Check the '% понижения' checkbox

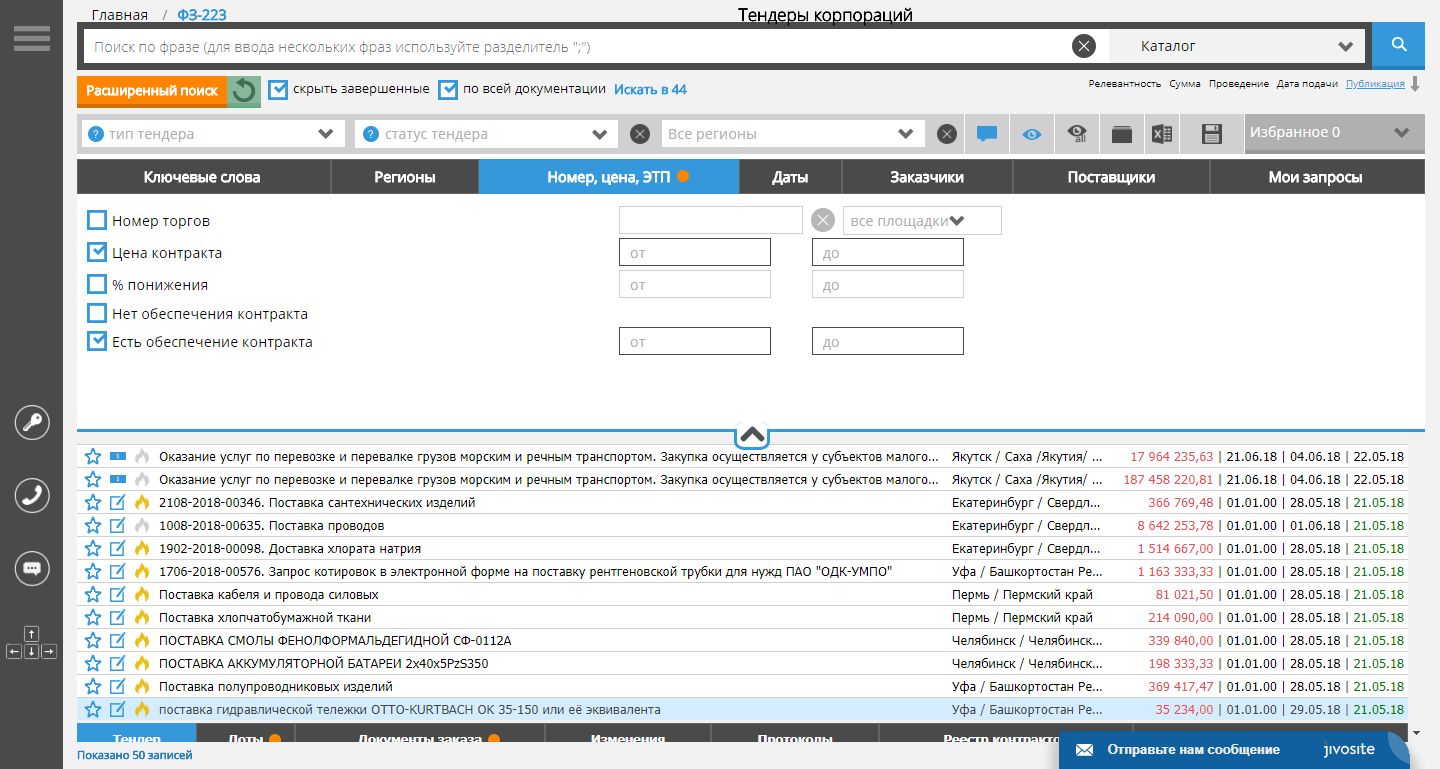click(x=97, y=284)
